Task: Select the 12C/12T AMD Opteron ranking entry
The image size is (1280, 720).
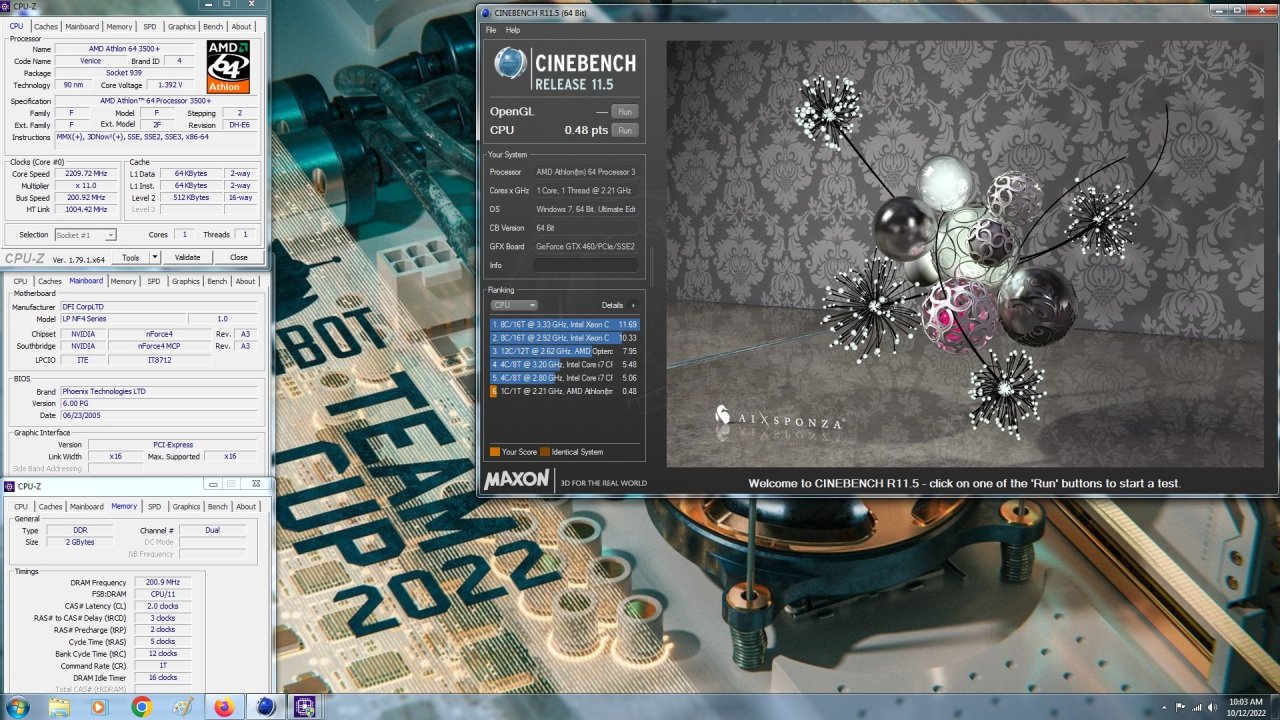Action: tap(564, 351)
